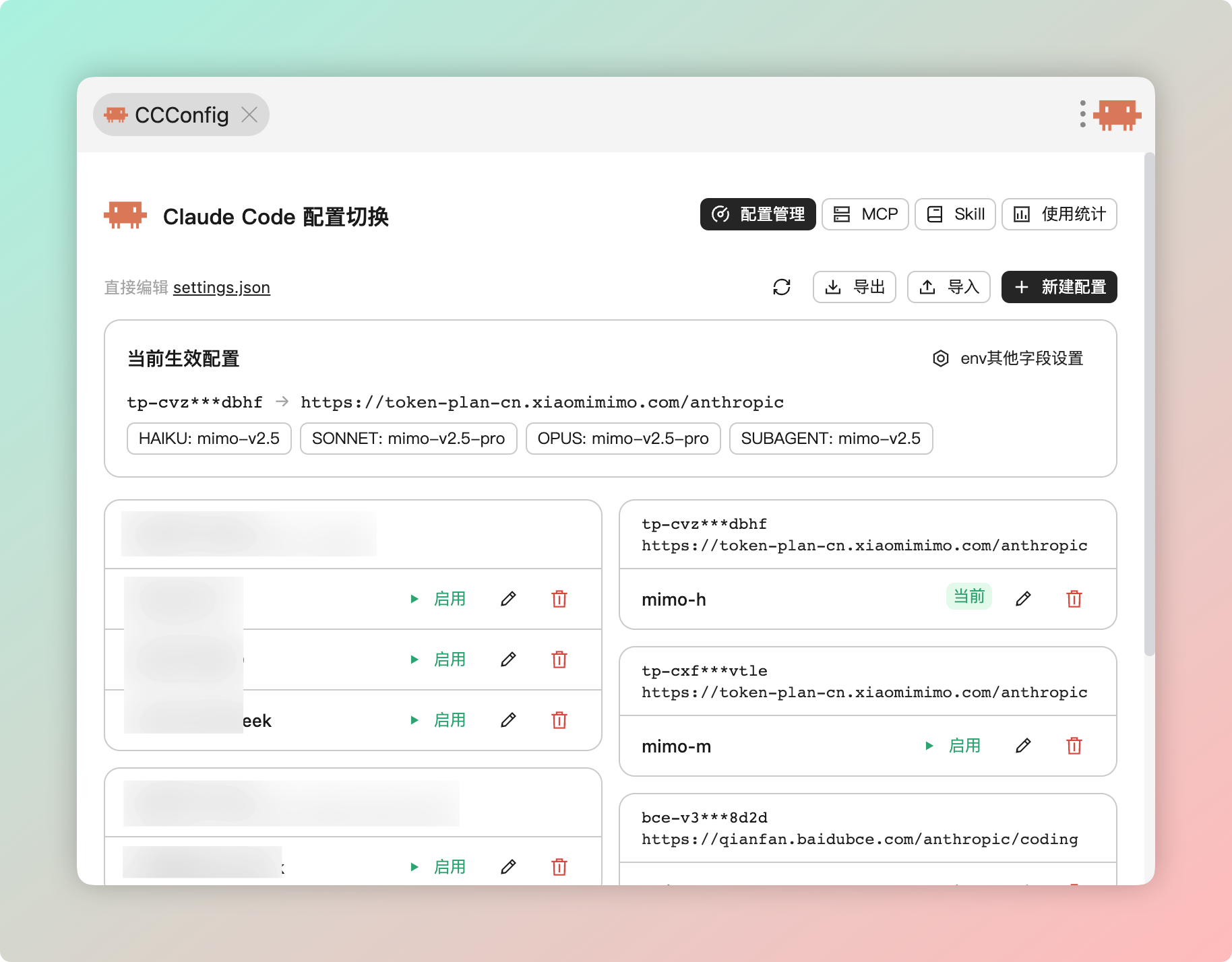
Task: Click the vertical scrollbar of the window
Action: click(x=1149, y=404)
